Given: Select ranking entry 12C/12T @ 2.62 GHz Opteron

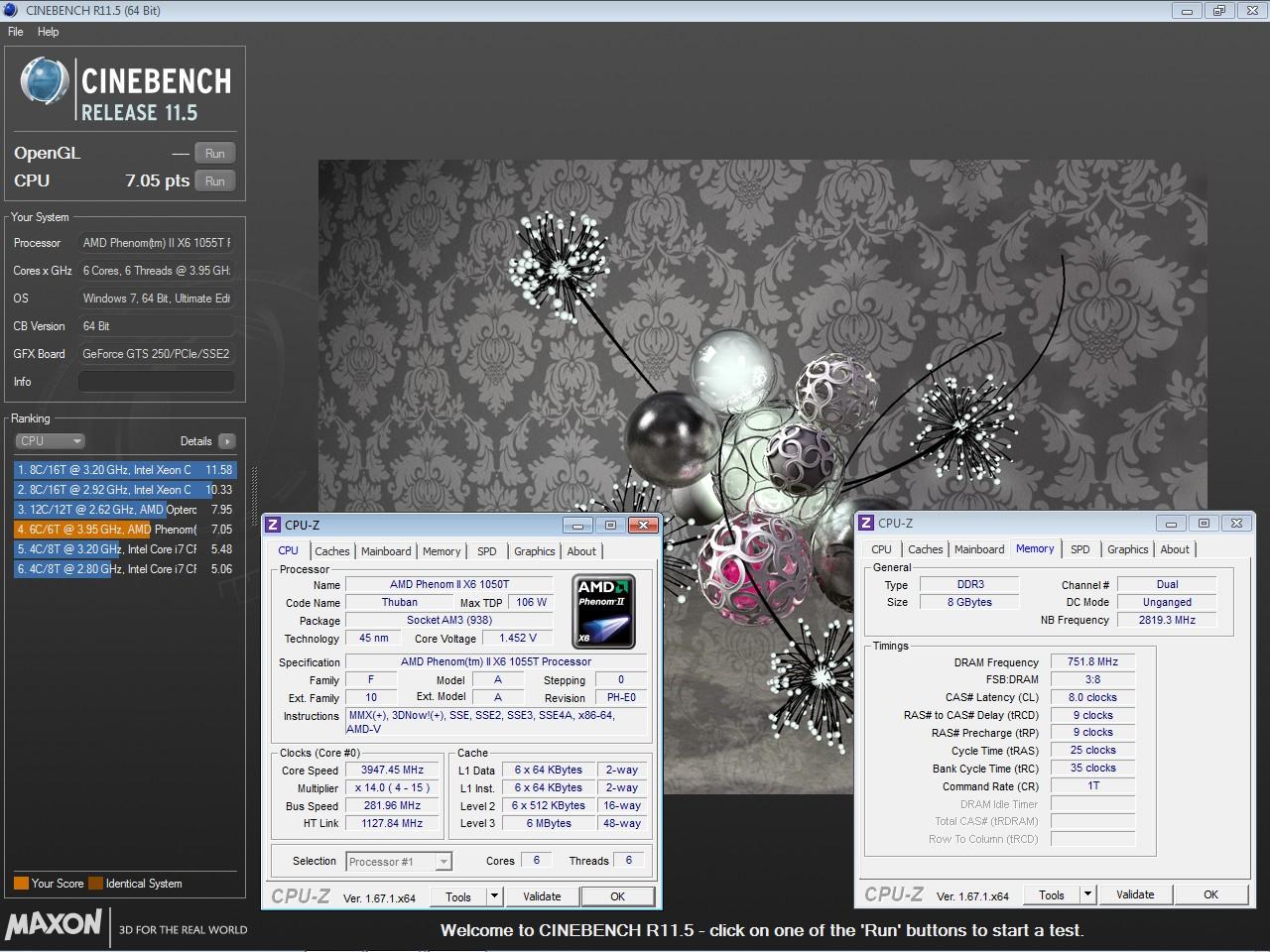Looking at the screenshot, I should click(x=125, y=510).
